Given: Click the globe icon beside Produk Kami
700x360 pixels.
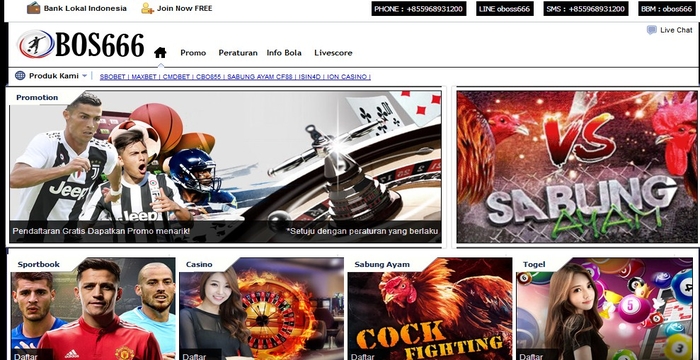Looking at the screenshot, I should (20, 75).
